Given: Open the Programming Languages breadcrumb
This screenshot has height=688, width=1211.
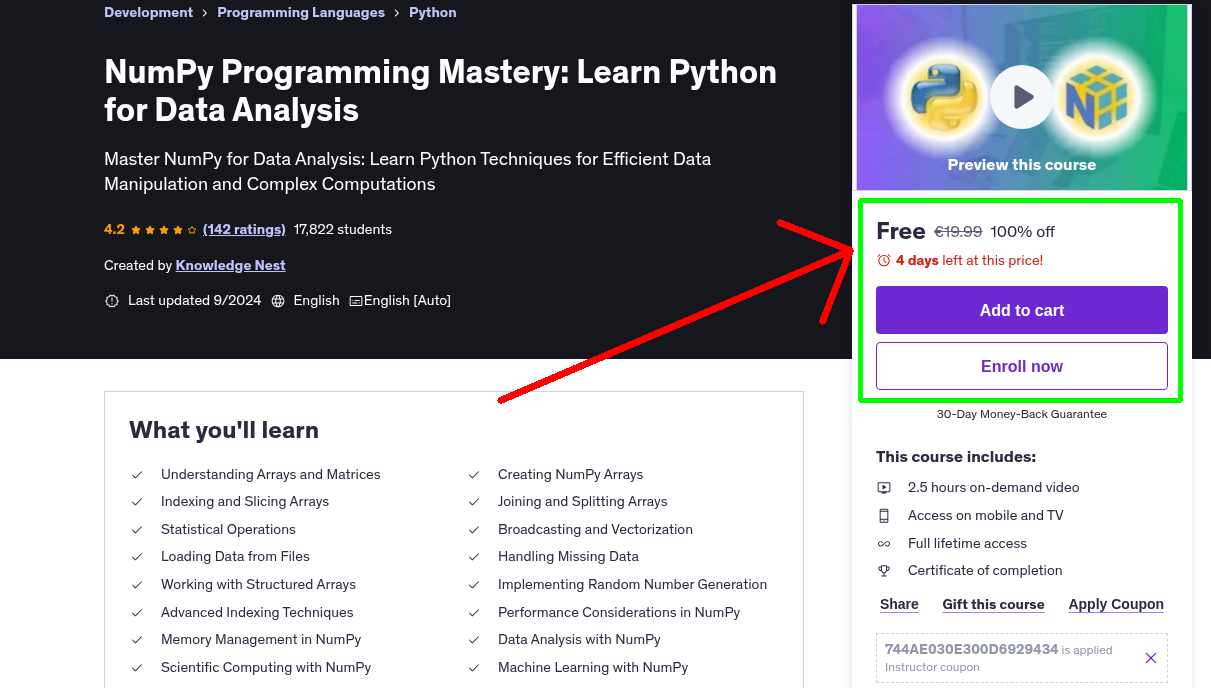Looking at the screenshot, I should (x=301, y=13).
